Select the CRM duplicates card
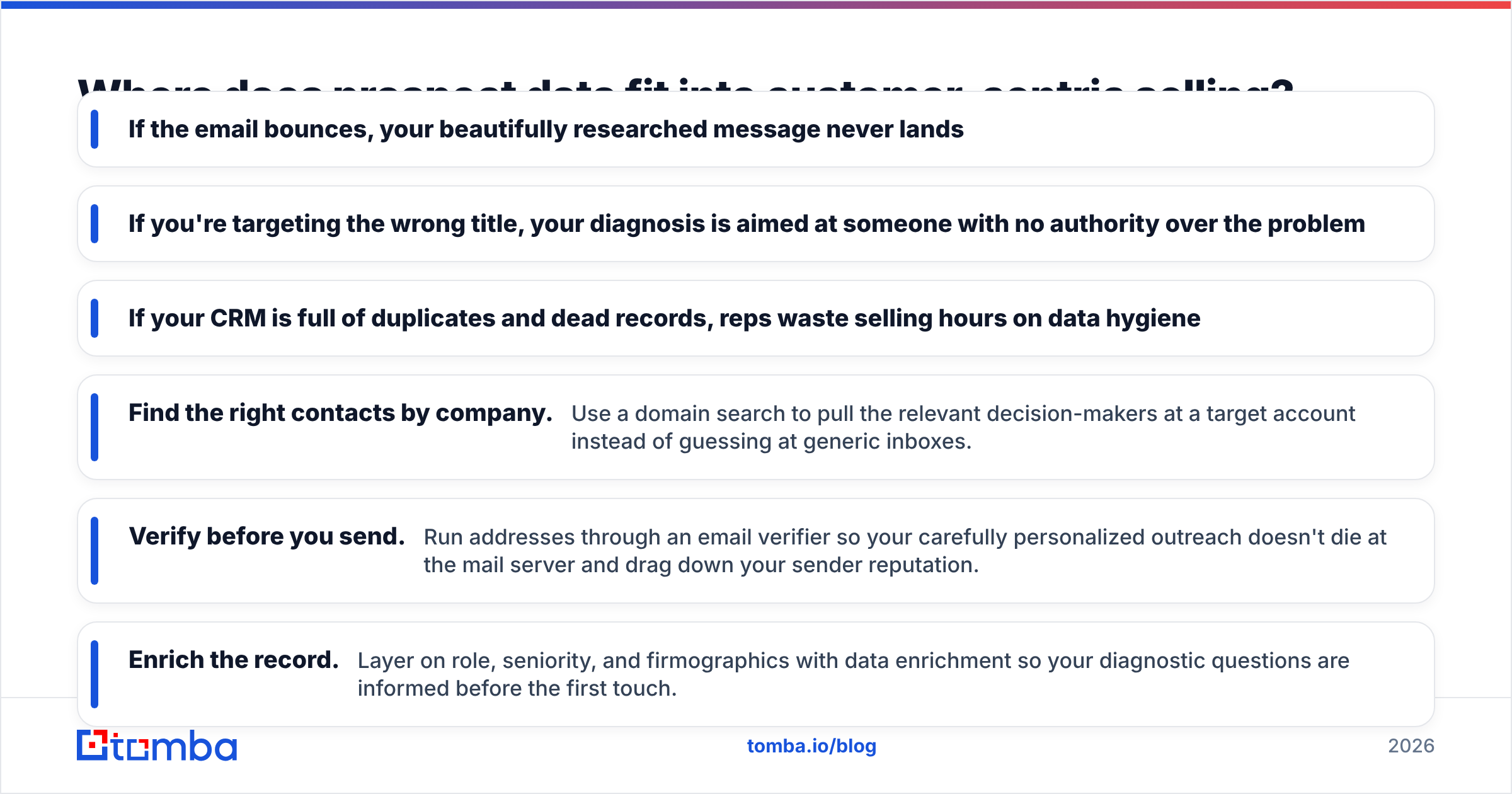 [756, 318]
